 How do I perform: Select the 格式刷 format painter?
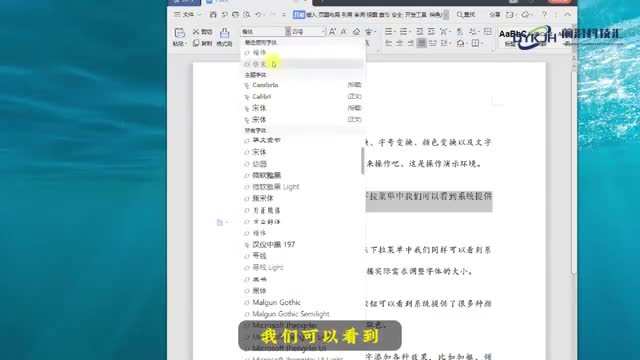coord(224,37)
